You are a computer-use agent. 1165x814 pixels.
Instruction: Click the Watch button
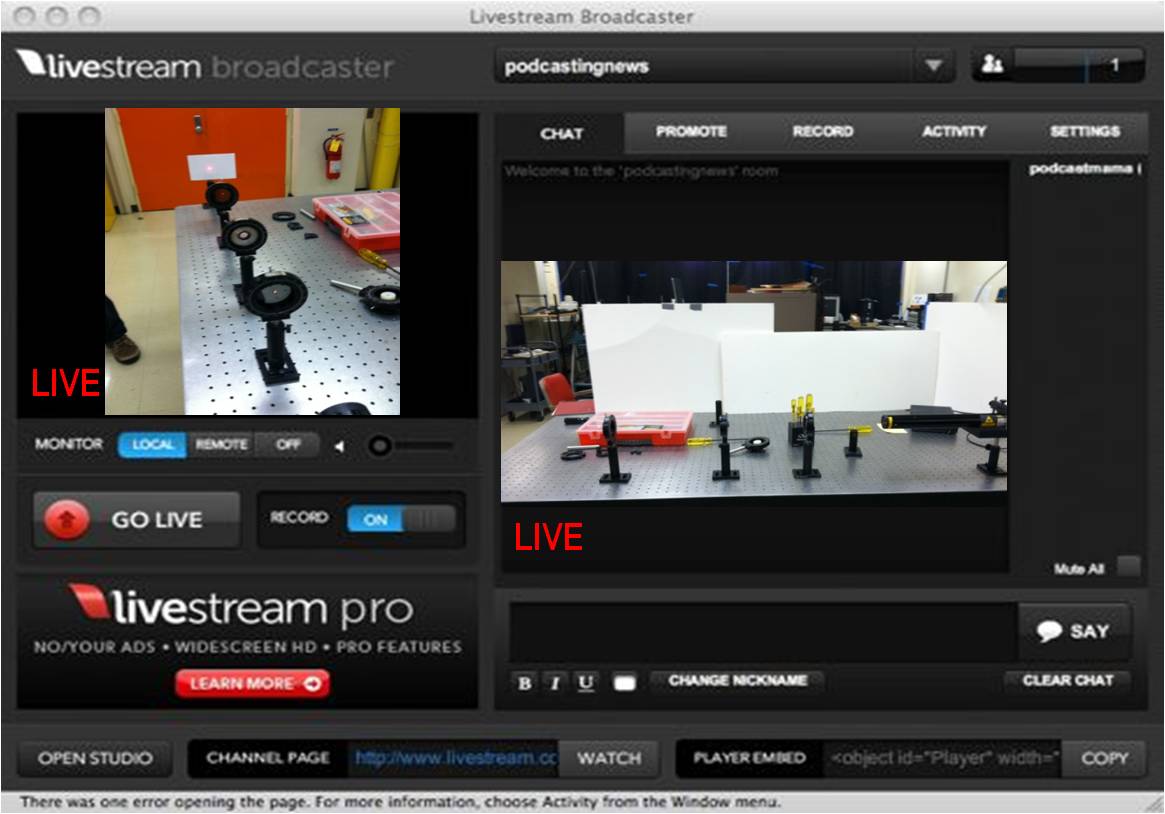click(609, 758)
